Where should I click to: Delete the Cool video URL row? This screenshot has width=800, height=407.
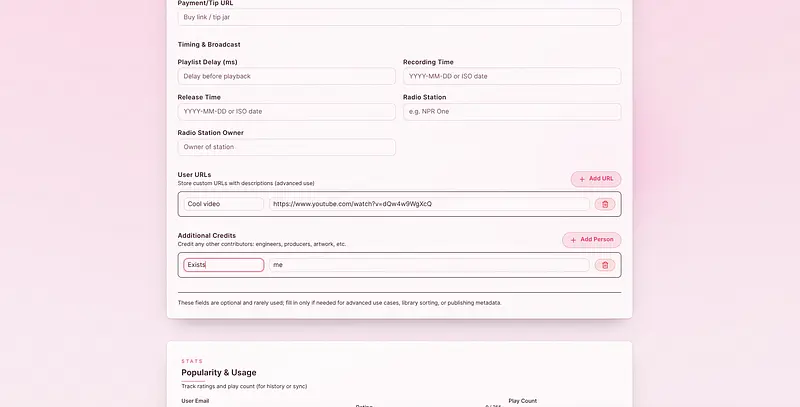(604, 204)
